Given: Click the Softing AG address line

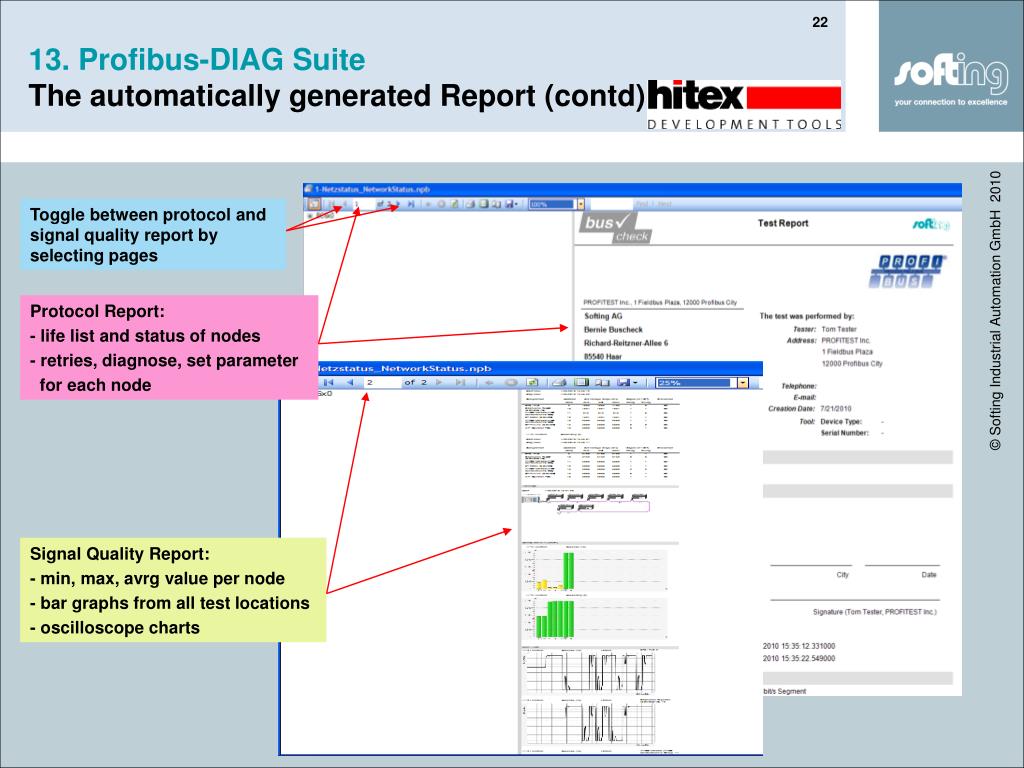Looking at the screenshot, I should (603, 316).
